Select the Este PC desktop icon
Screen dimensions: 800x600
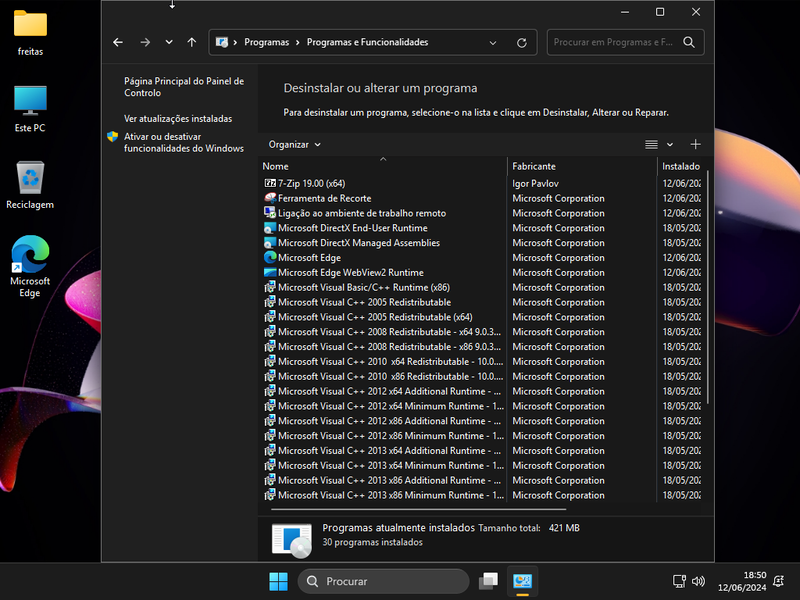point(30,109)
